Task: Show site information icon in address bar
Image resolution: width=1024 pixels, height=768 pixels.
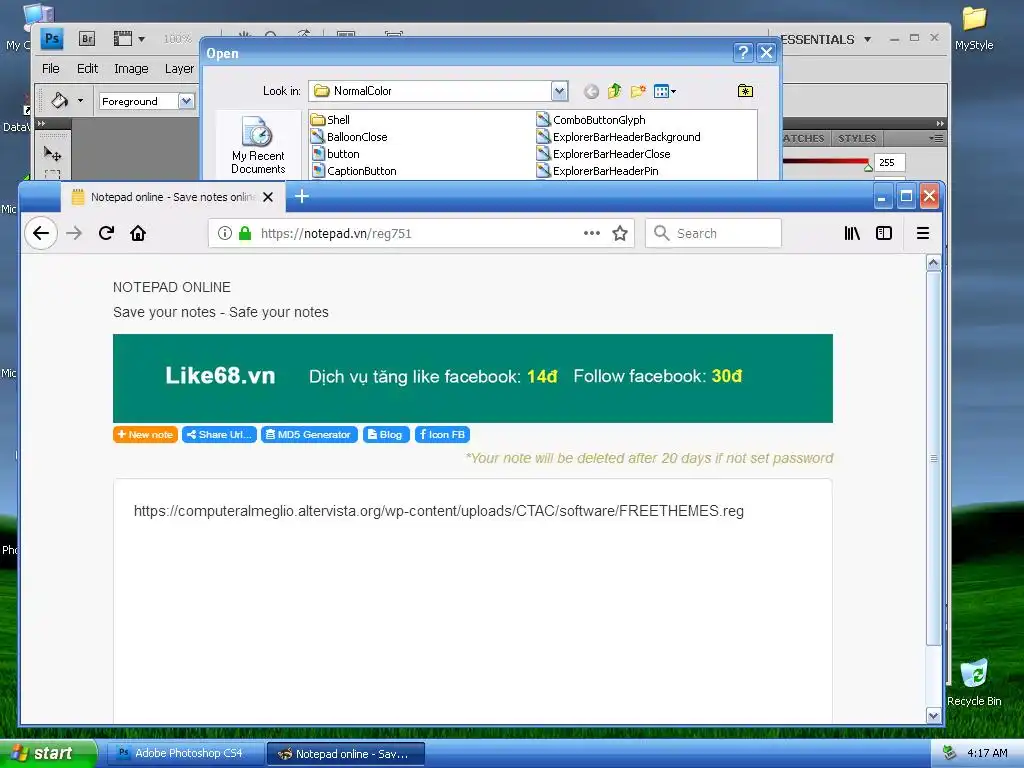Action: tap(225, 233)
